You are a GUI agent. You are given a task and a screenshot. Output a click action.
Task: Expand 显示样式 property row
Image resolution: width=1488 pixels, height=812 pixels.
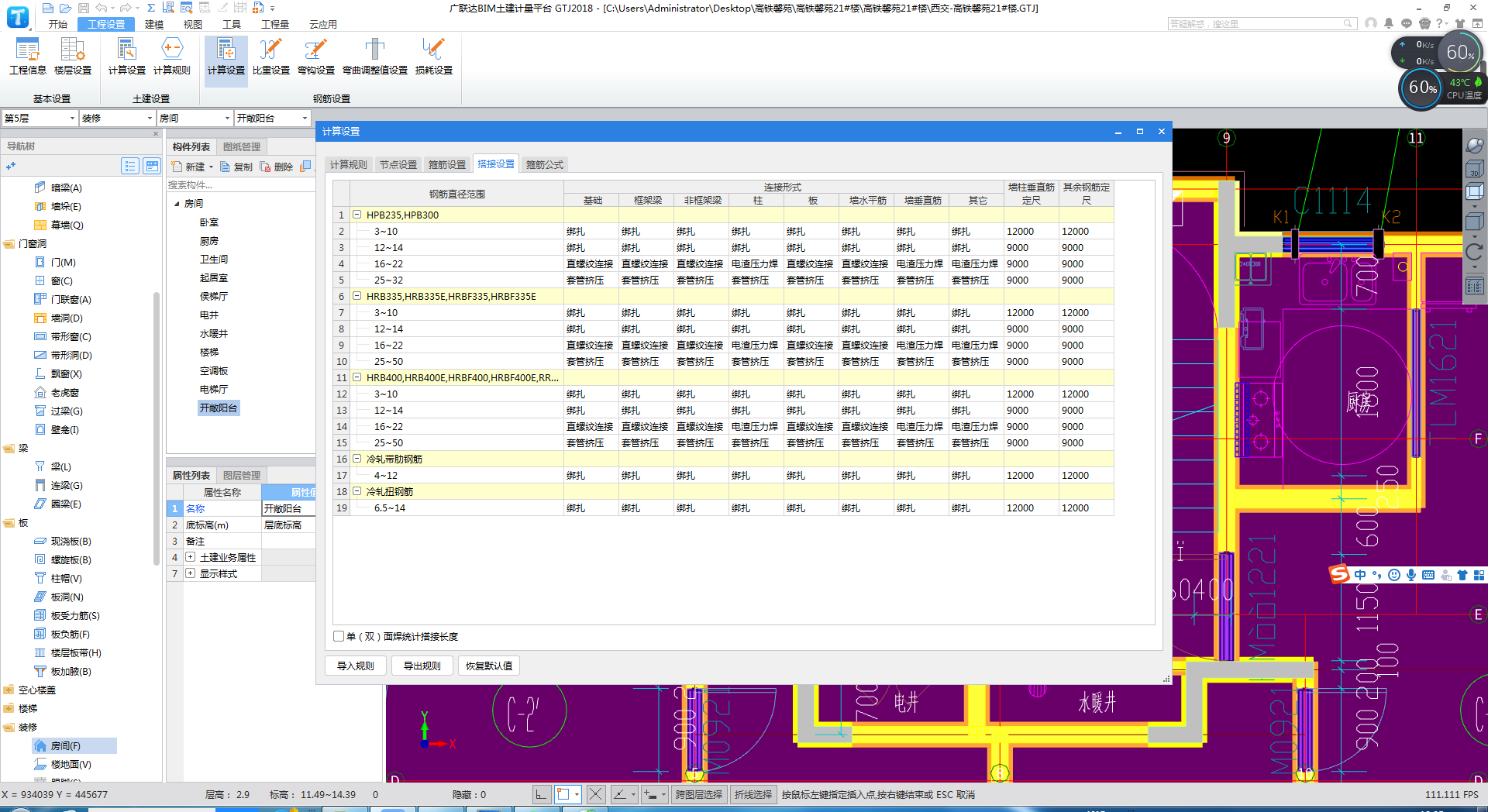coord(190,573)
